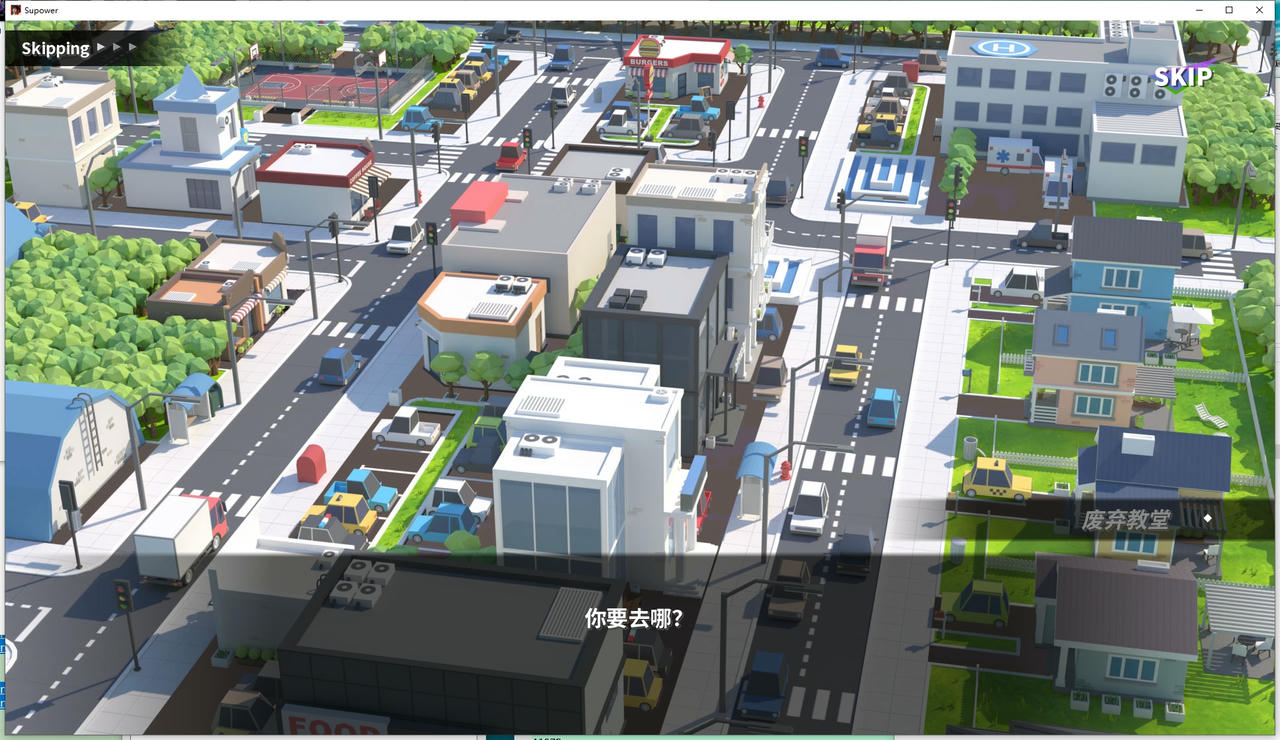Click the red mailbox near parking lot

click(x=311, y=464)
